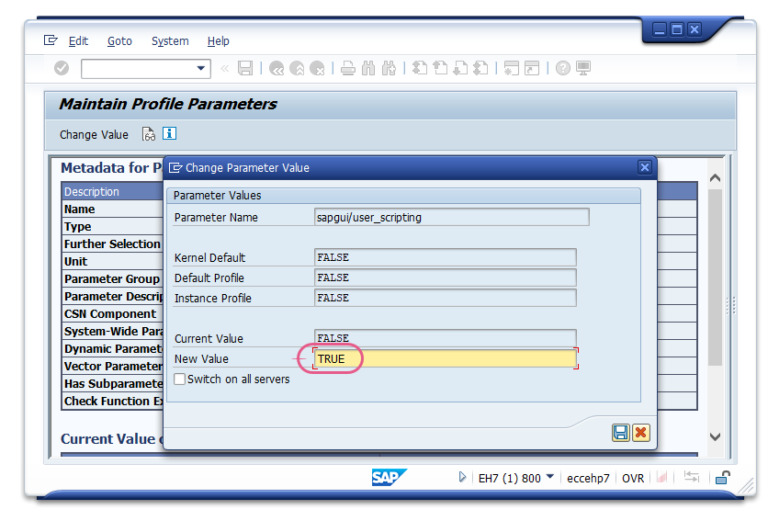Click the Help question mark icon
Viewport: 768px width, 521px height.
pyautogui.click(x=563, y=68)
